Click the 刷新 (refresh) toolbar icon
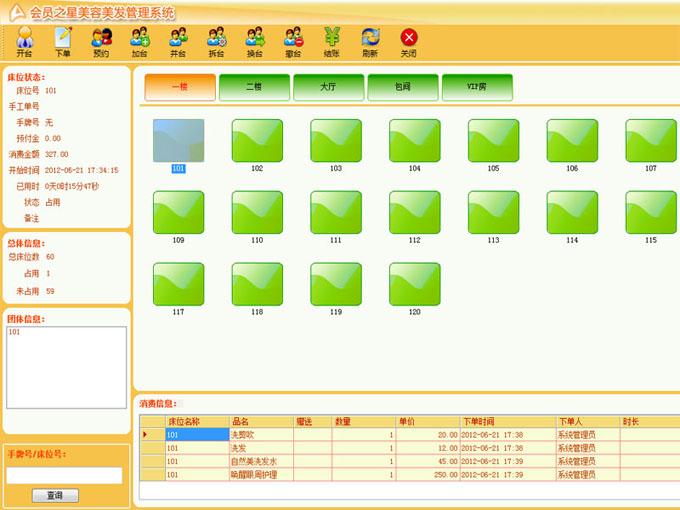 [x=370, y=41]
